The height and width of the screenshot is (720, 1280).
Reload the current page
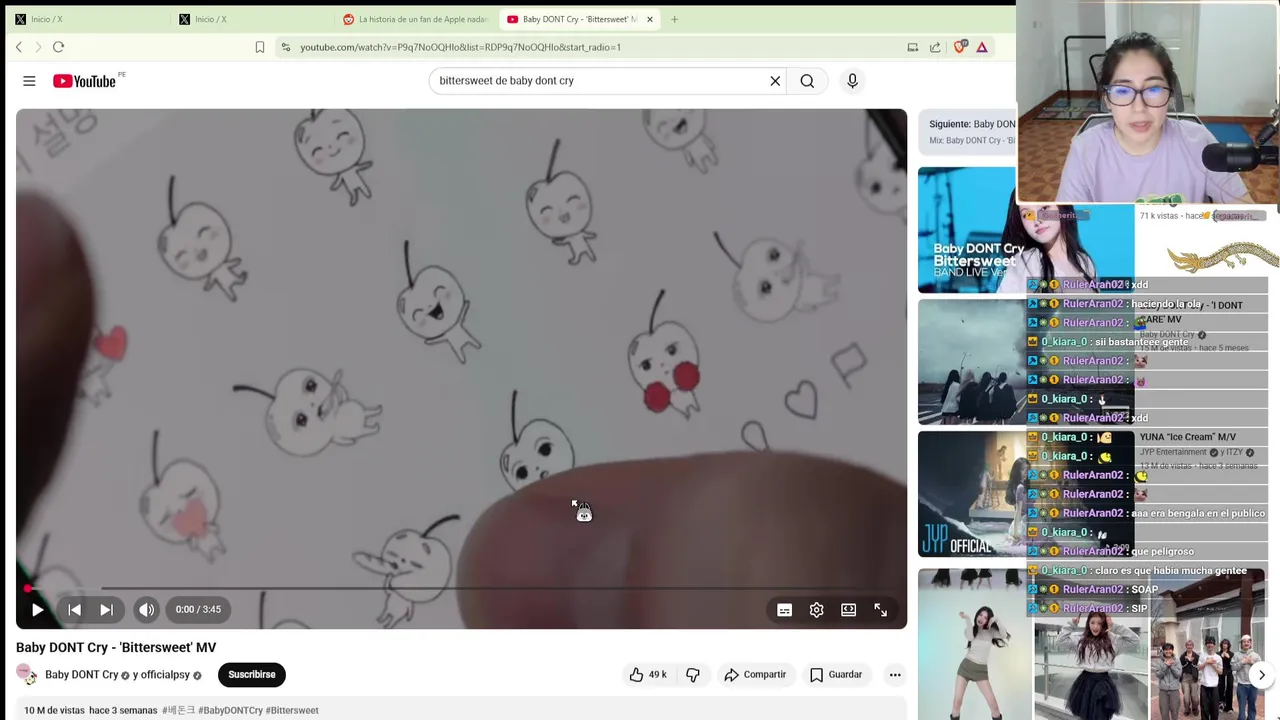click(x=59, y=47)
